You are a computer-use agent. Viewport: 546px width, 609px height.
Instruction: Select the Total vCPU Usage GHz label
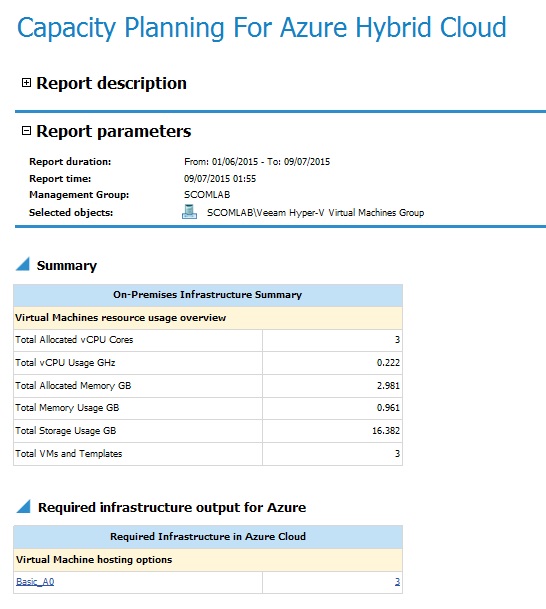coord(65,362)
